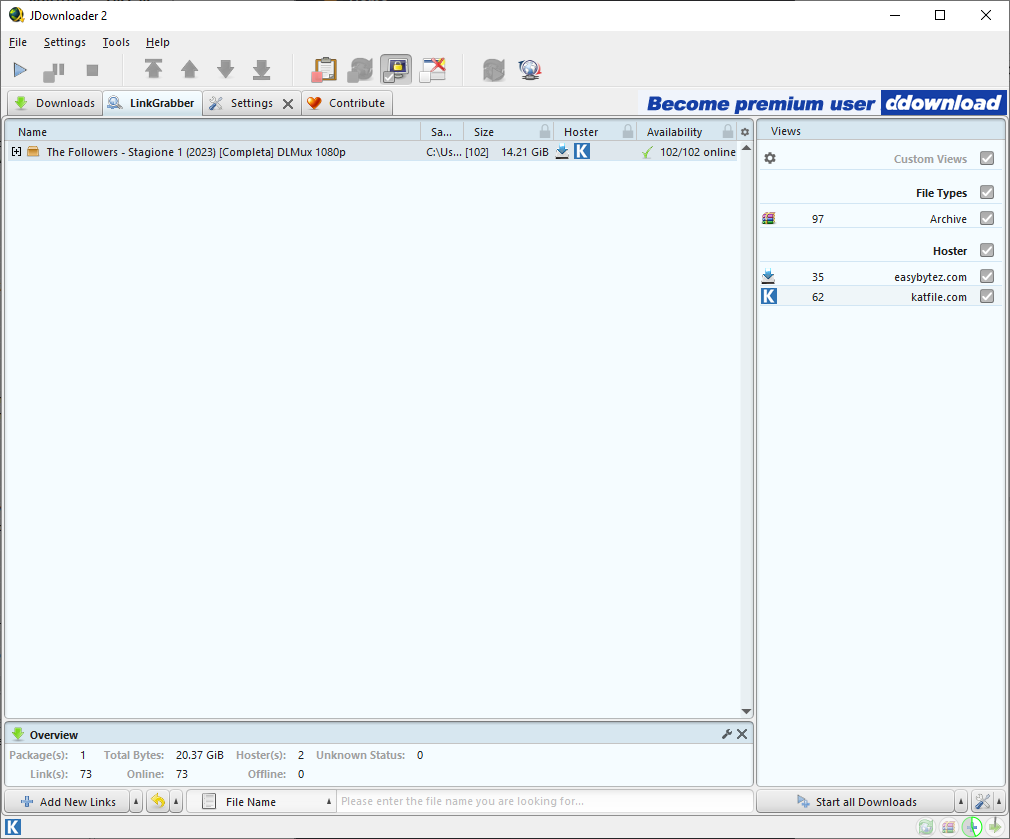This screenshot has height=839, width=1010.
Task: Click the table scrollbar up arrow
Action: coord(747,148)
